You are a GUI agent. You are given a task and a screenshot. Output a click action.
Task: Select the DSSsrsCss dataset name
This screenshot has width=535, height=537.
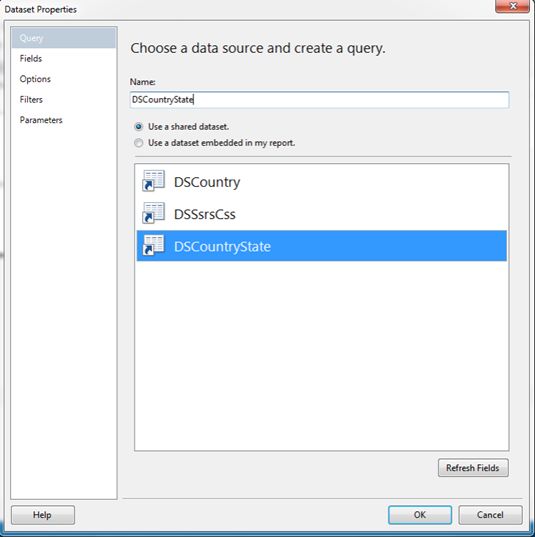[x=204, y=214]
